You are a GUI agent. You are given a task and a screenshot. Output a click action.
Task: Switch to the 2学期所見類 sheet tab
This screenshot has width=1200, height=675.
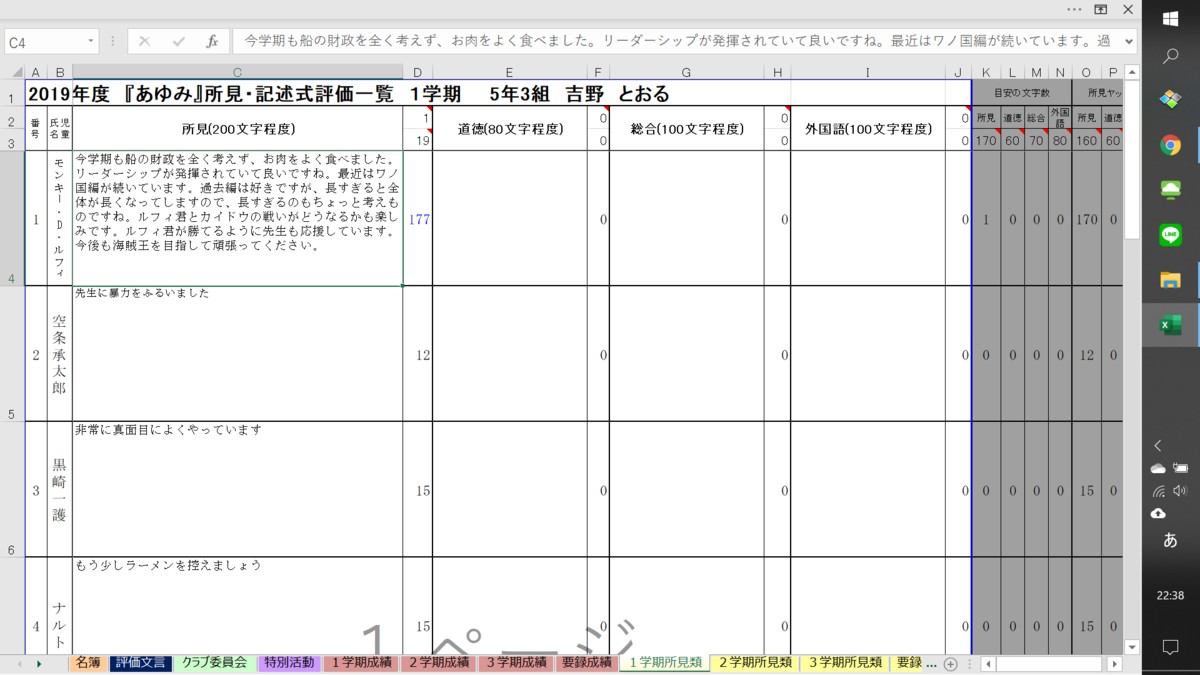pos(755,663)
